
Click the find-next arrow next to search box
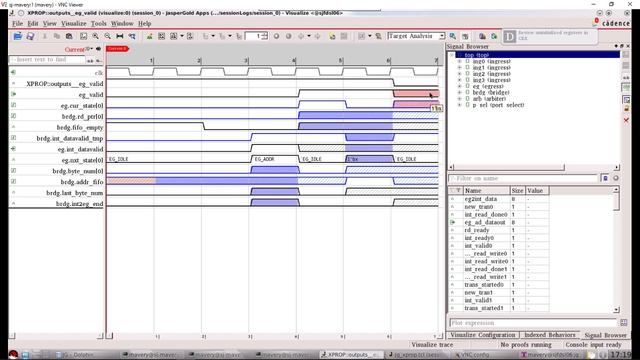coord(98,60)
